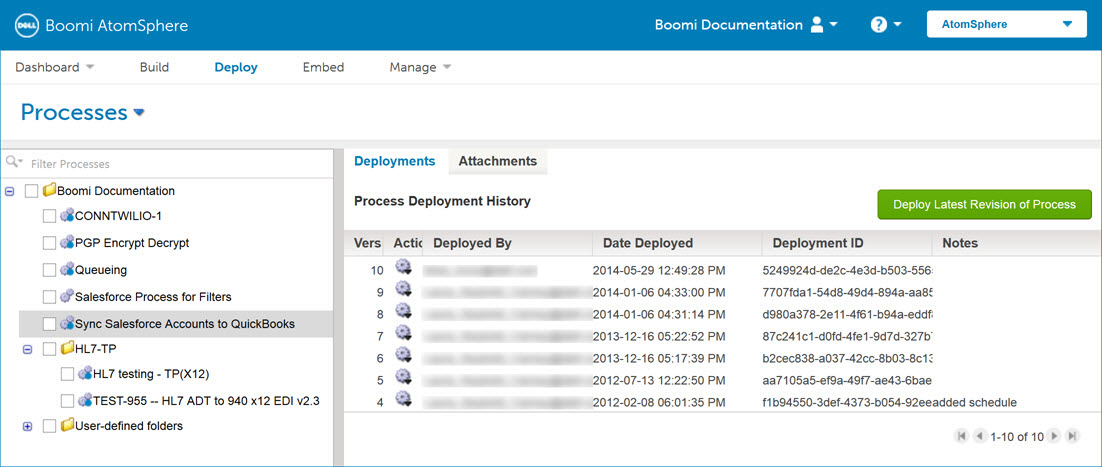Click HL7 testing - TP(X12) process icon
This screenshot has height=467, width=1102.
tap(85, 373)
